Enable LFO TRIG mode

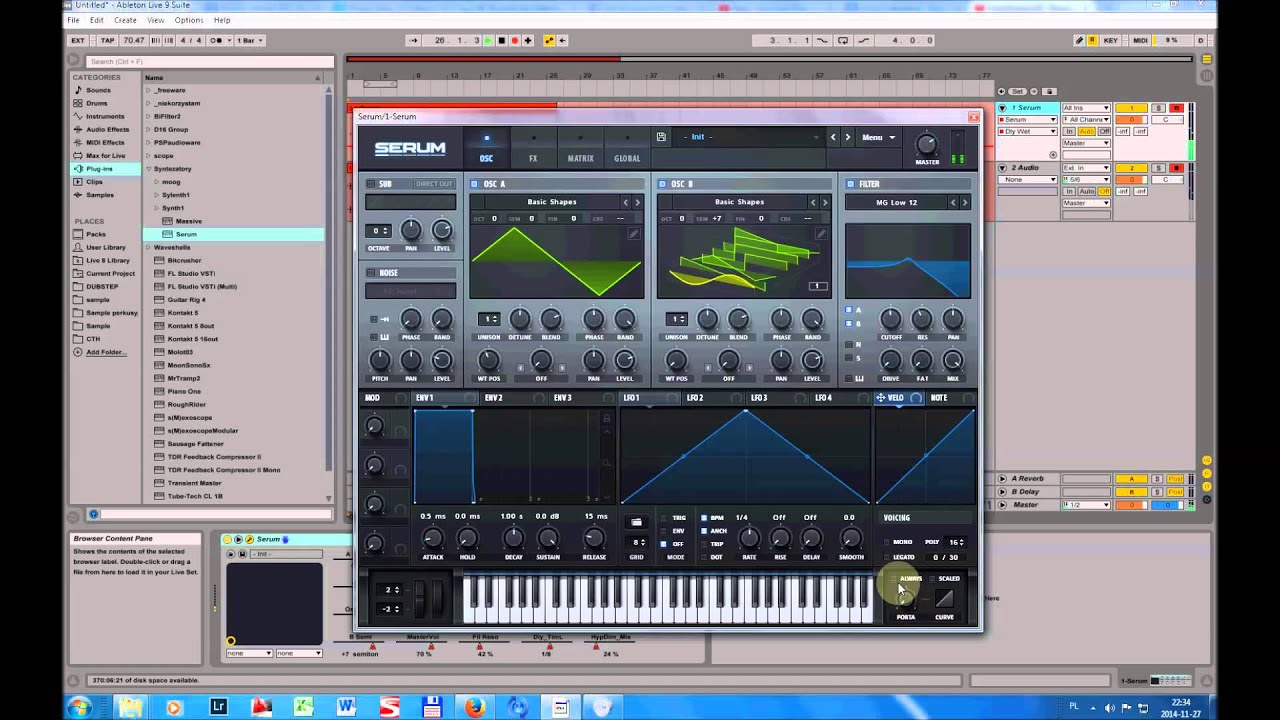663,518
